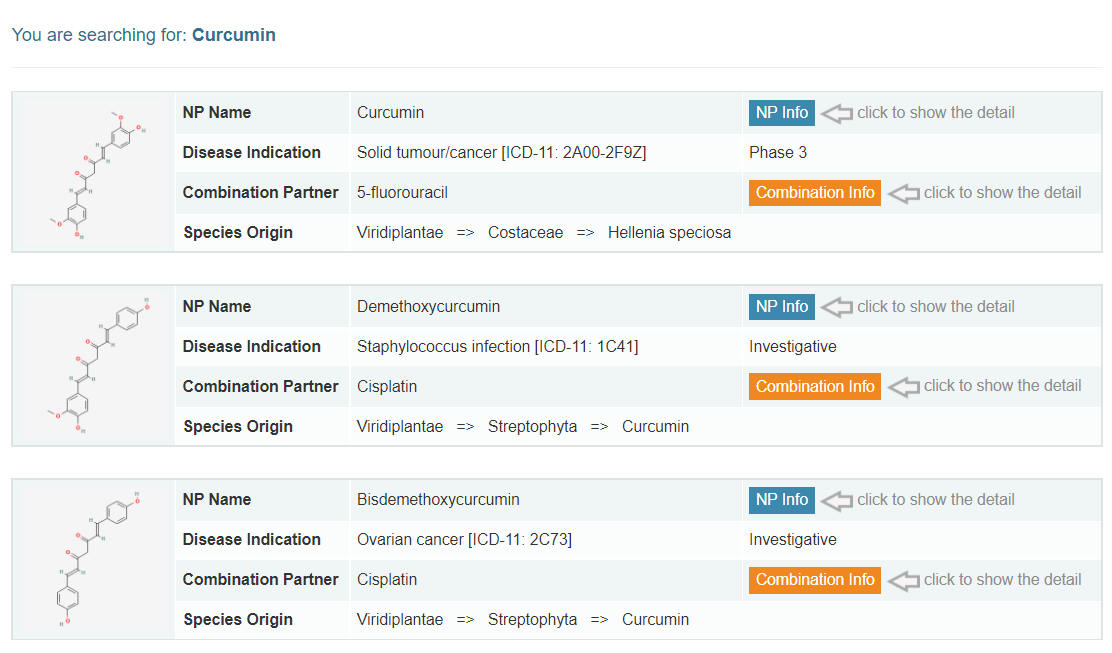Click the arrow beside Demethoxycurcumin NP Info

tap(836, 307)
